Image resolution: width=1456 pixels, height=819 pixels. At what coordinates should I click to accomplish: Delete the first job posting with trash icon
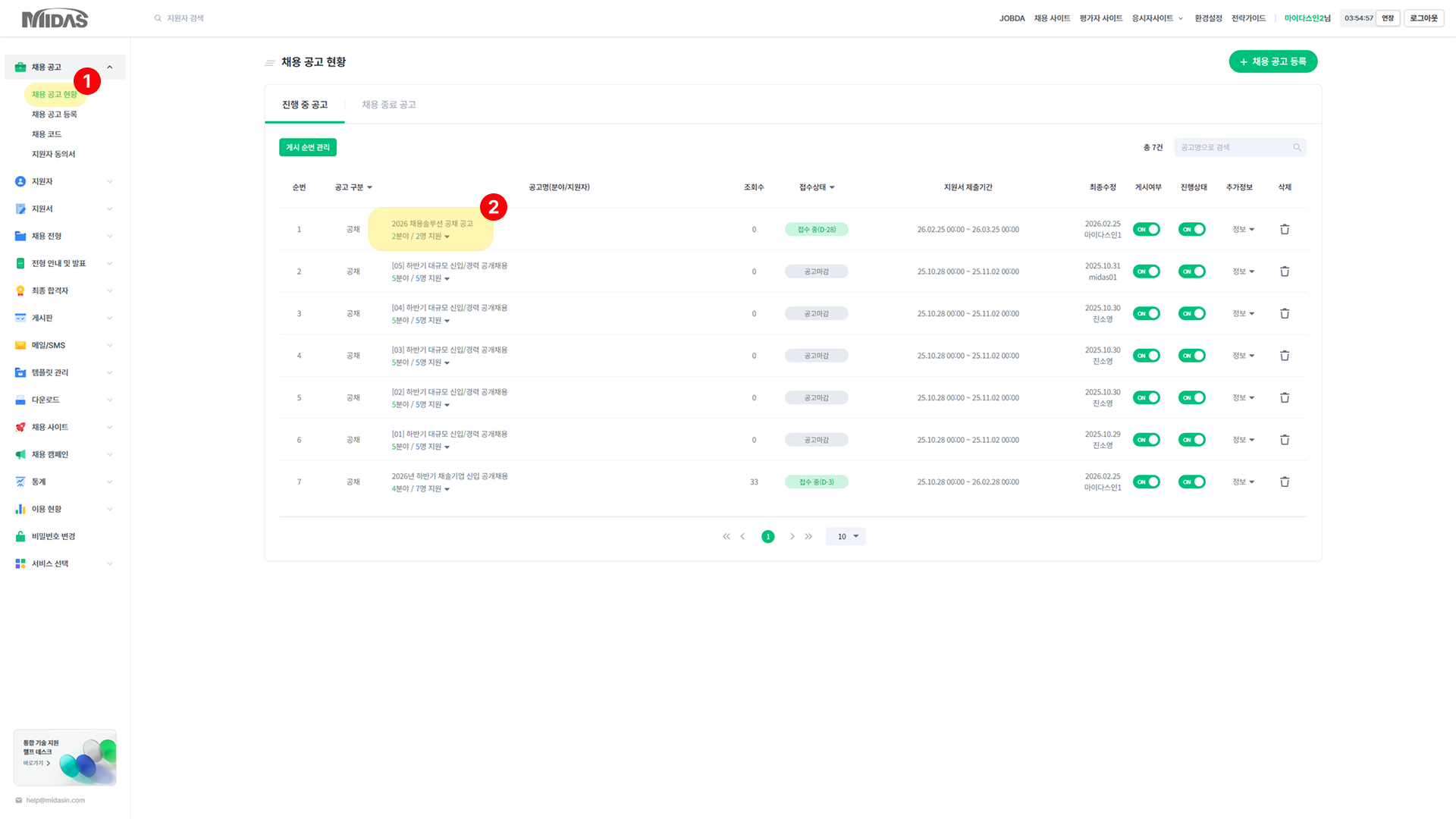click(1285, 229)
